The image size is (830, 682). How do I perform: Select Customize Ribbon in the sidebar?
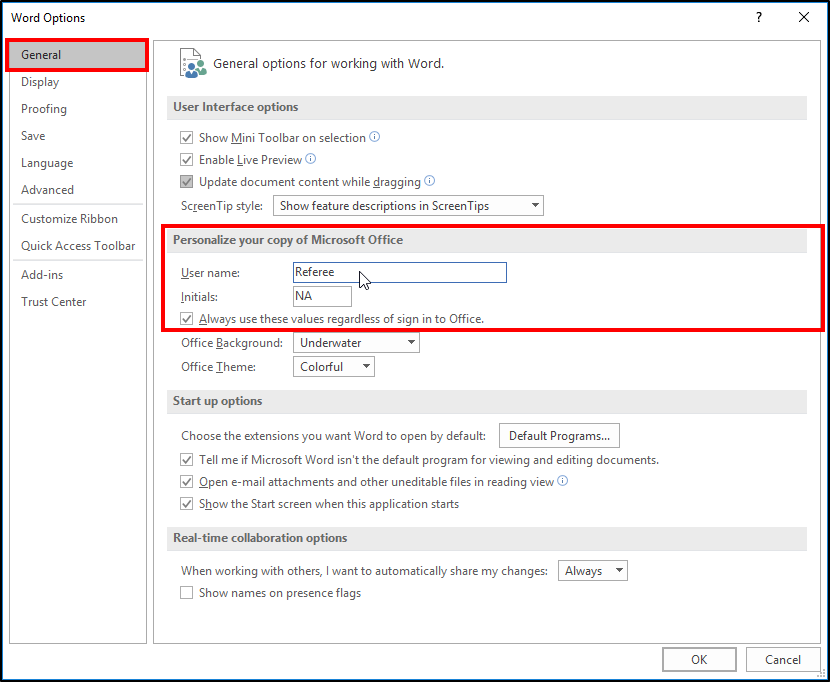(x=69, y=218)
